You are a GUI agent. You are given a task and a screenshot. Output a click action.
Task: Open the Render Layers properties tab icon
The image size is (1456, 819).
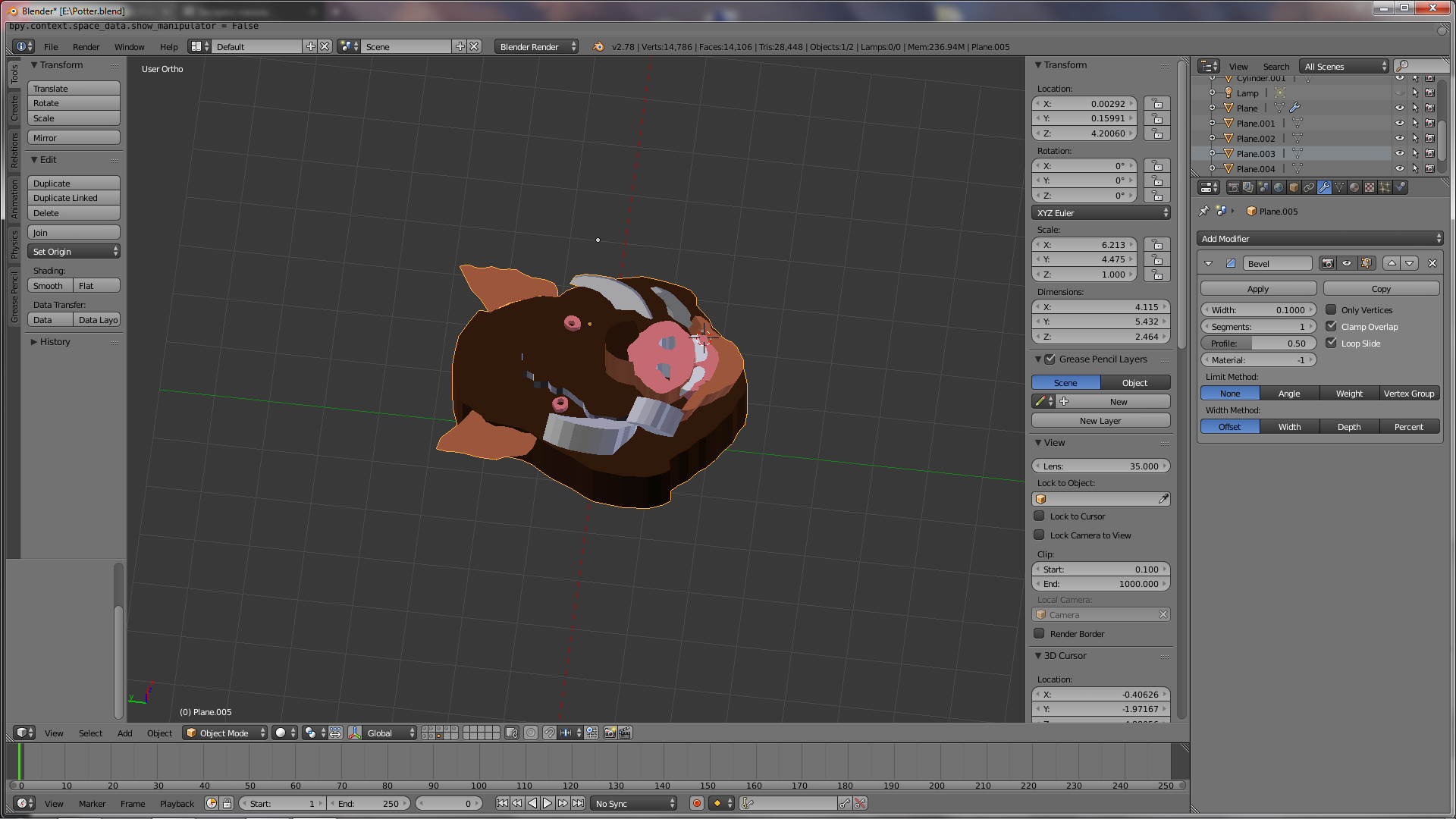1248,187
